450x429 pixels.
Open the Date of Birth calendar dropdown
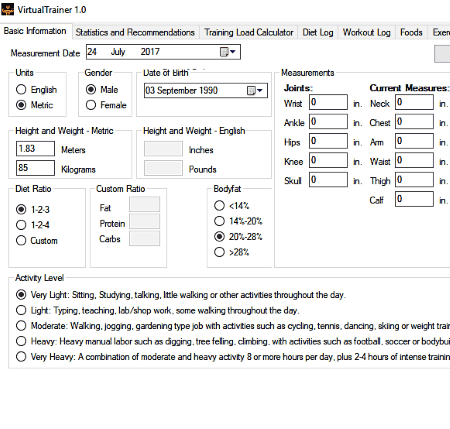tap(255, 90)
